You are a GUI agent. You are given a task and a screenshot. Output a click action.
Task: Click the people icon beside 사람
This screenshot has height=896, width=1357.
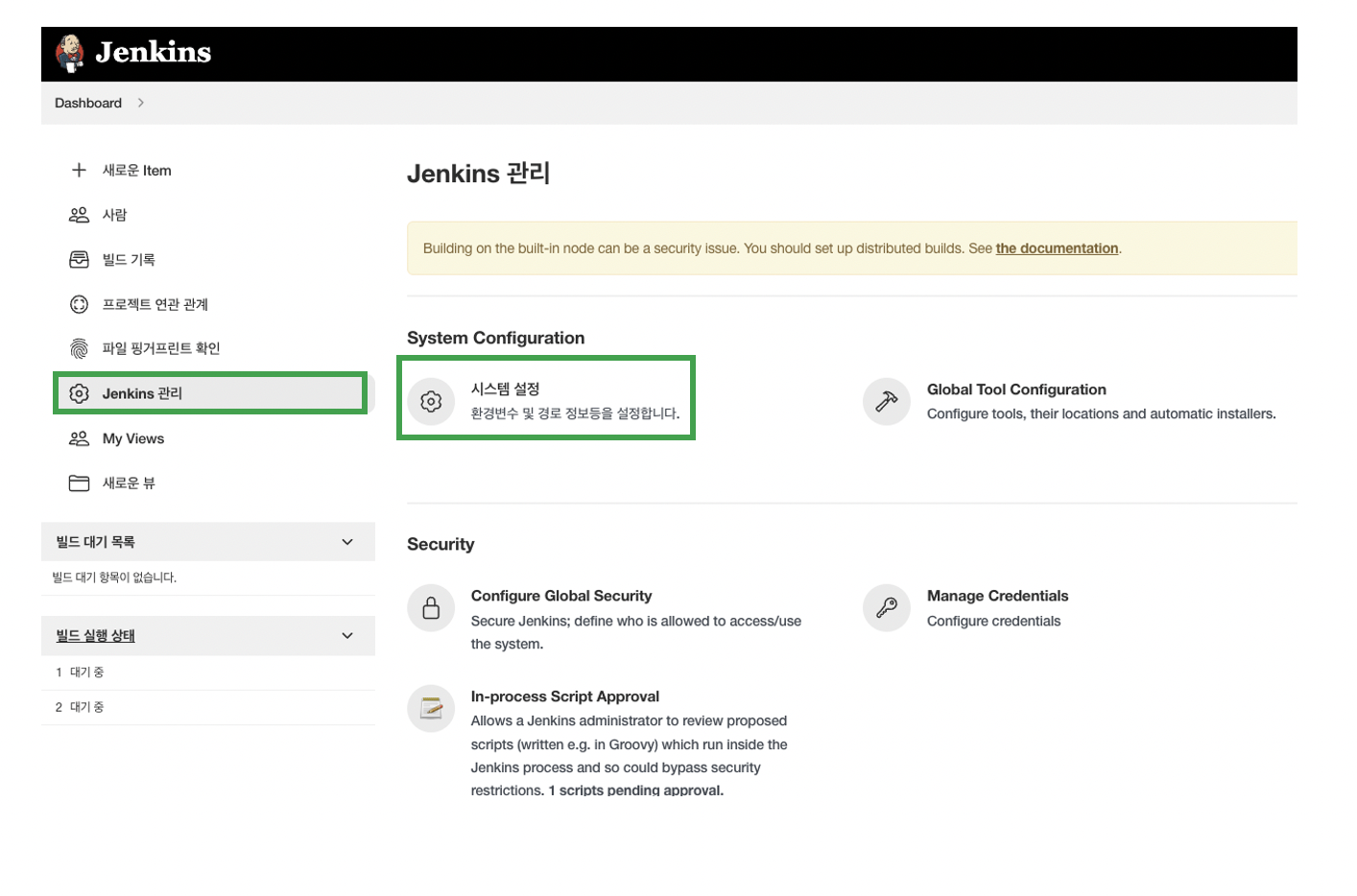pyautogui.click(x=79, y=215)
